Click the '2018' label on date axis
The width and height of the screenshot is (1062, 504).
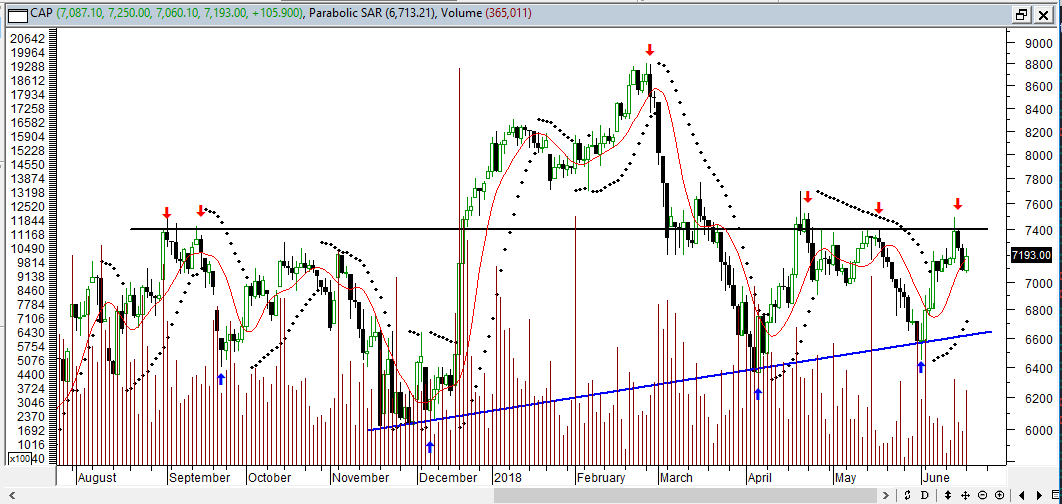507,478
